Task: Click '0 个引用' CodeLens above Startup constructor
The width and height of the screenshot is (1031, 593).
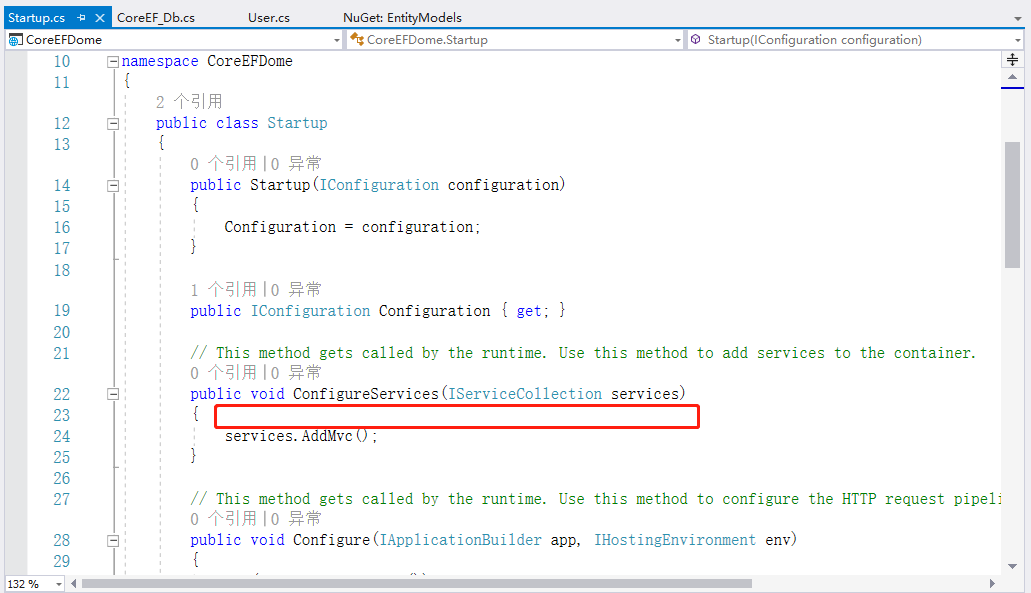Action: [224, 164]
